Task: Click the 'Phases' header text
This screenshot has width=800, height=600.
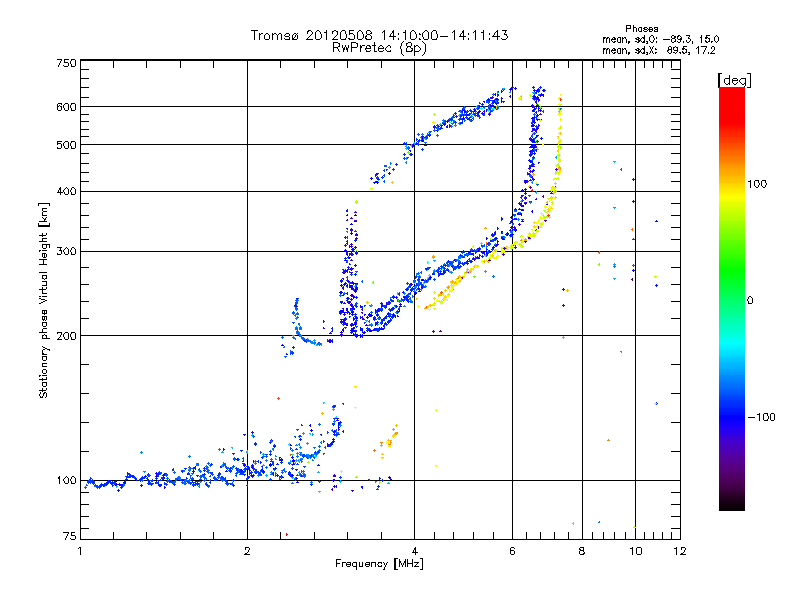Action: [x=641, y=29]
